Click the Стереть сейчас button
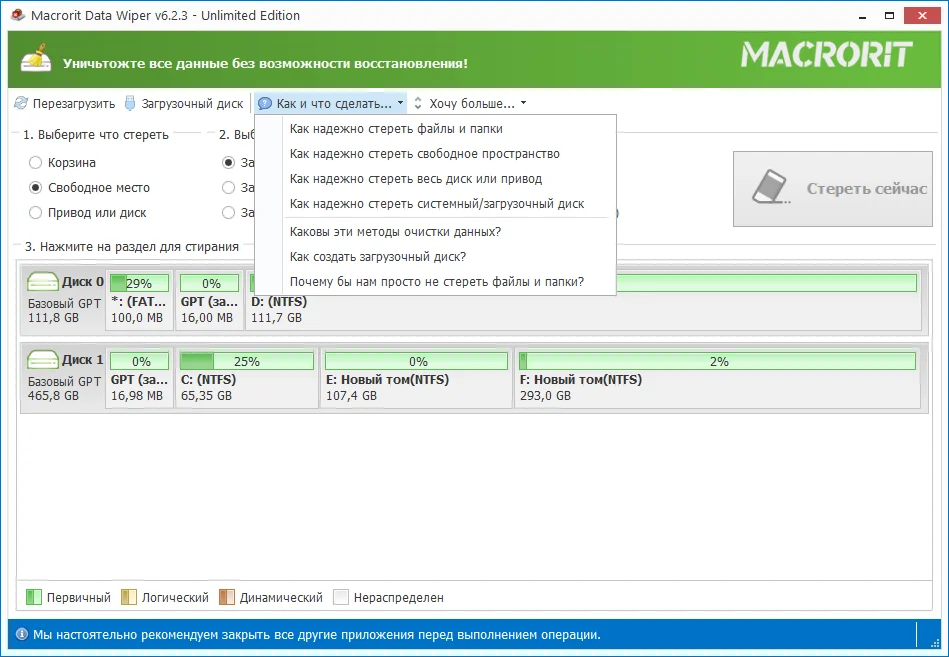 tap(833, 189)
